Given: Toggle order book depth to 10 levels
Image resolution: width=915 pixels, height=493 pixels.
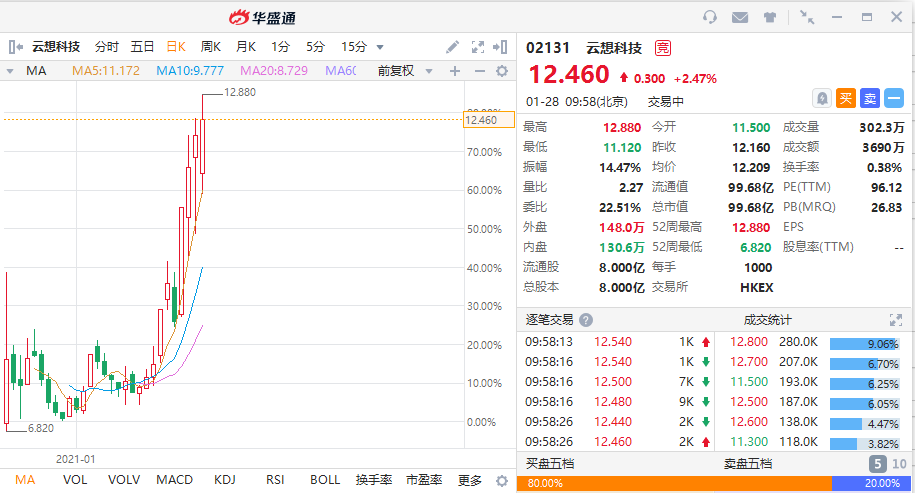Looking at the screenshot, I should (x=899, y=464).
